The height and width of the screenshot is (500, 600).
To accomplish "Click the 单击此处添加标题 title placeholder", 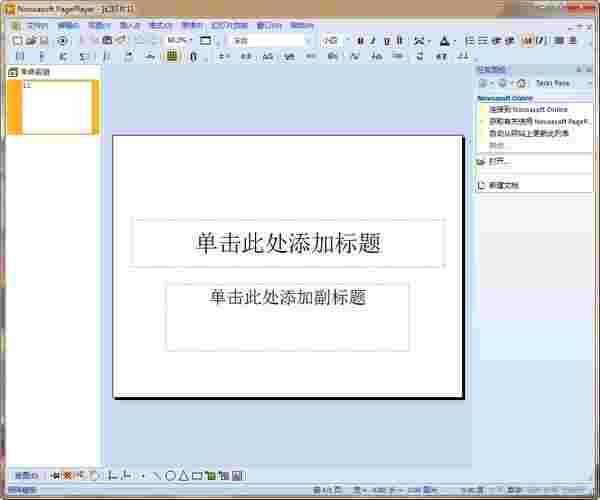I will (288, 243).
